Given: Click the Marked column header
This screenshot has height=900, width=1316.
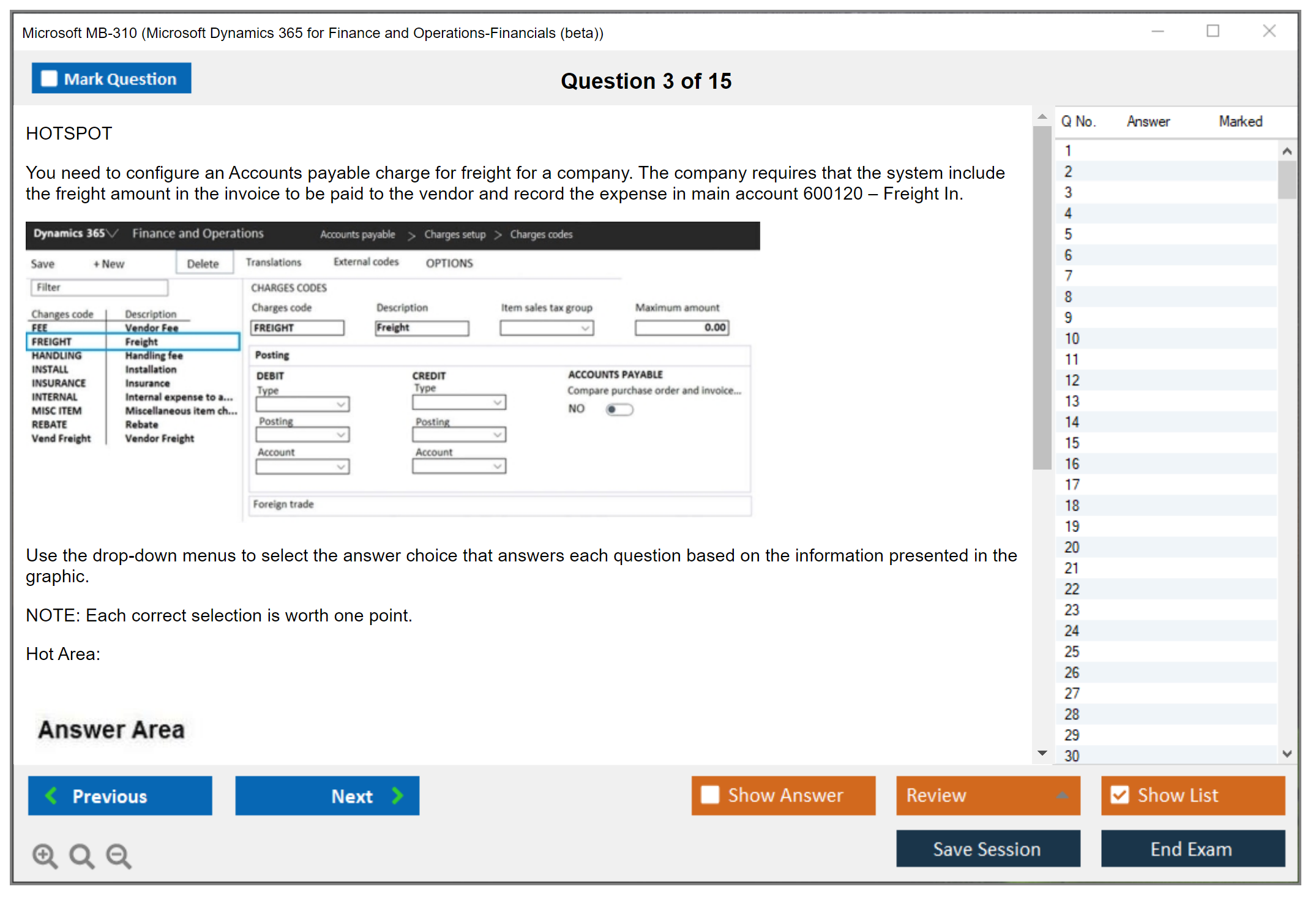Looking at the screenshot, I should tap(1240, 121).
